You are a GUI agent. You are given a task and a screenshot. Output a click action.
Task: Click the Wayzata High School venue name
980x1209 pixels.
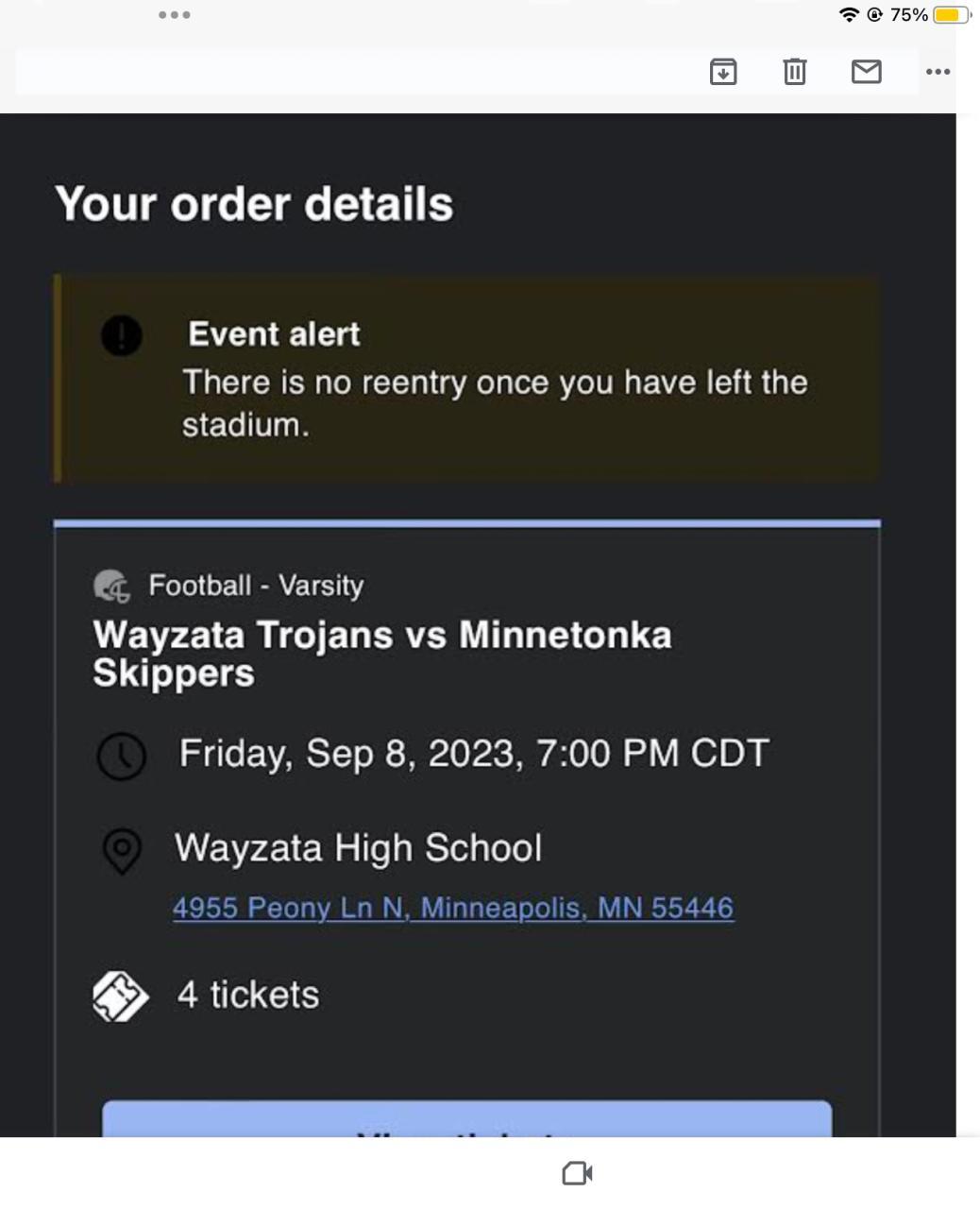coord(358,848)
